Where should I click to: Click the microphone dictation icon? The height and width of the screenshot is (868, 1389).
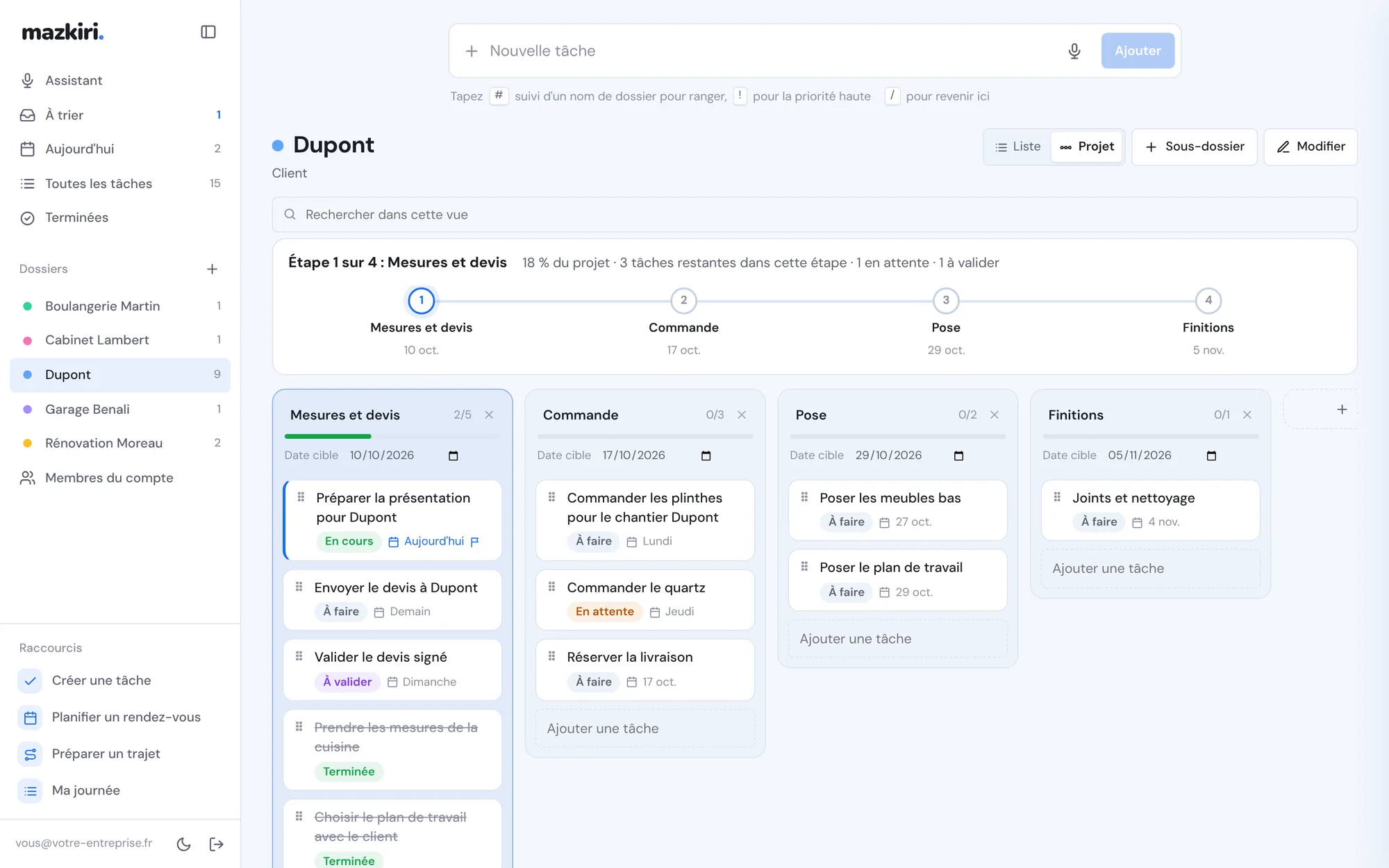pos(1074,51)
